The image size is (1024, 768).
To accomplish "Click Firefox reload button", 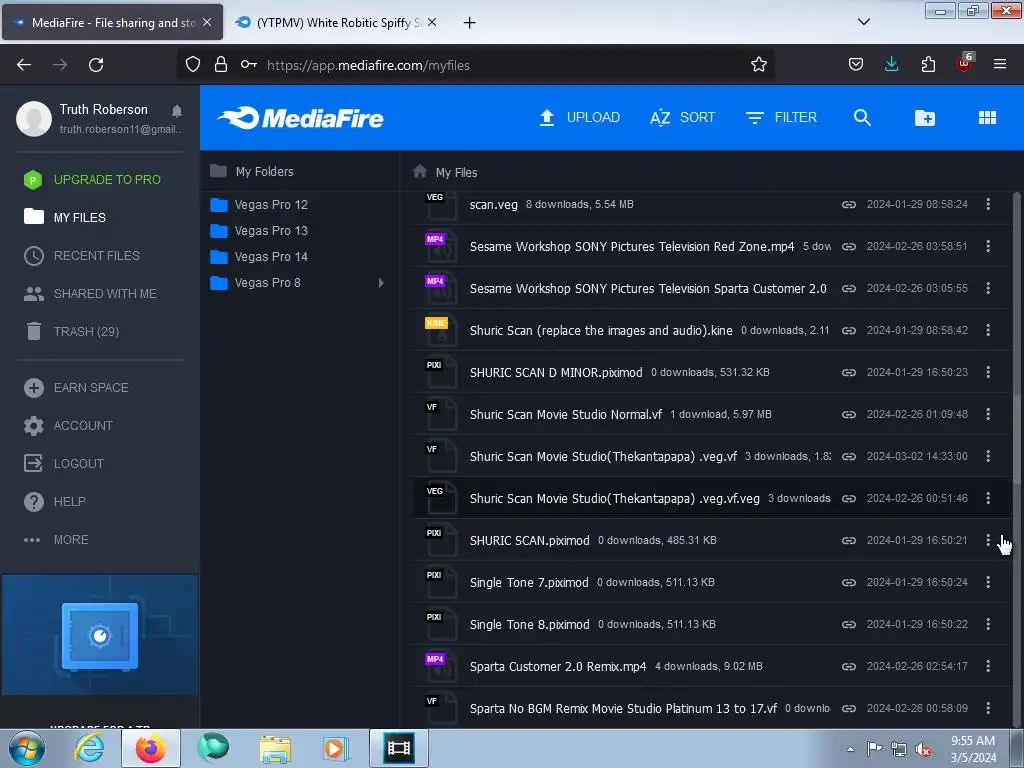I will tap(96, 65).
